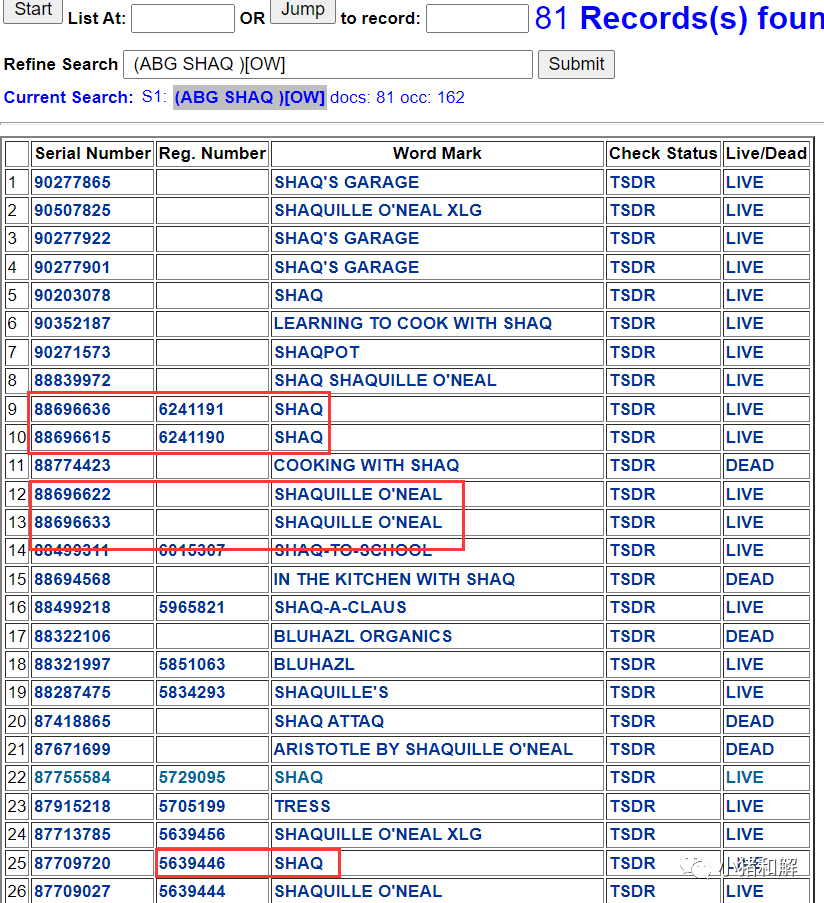
Task: Open the S1 current search link
Action: (250, 97)
